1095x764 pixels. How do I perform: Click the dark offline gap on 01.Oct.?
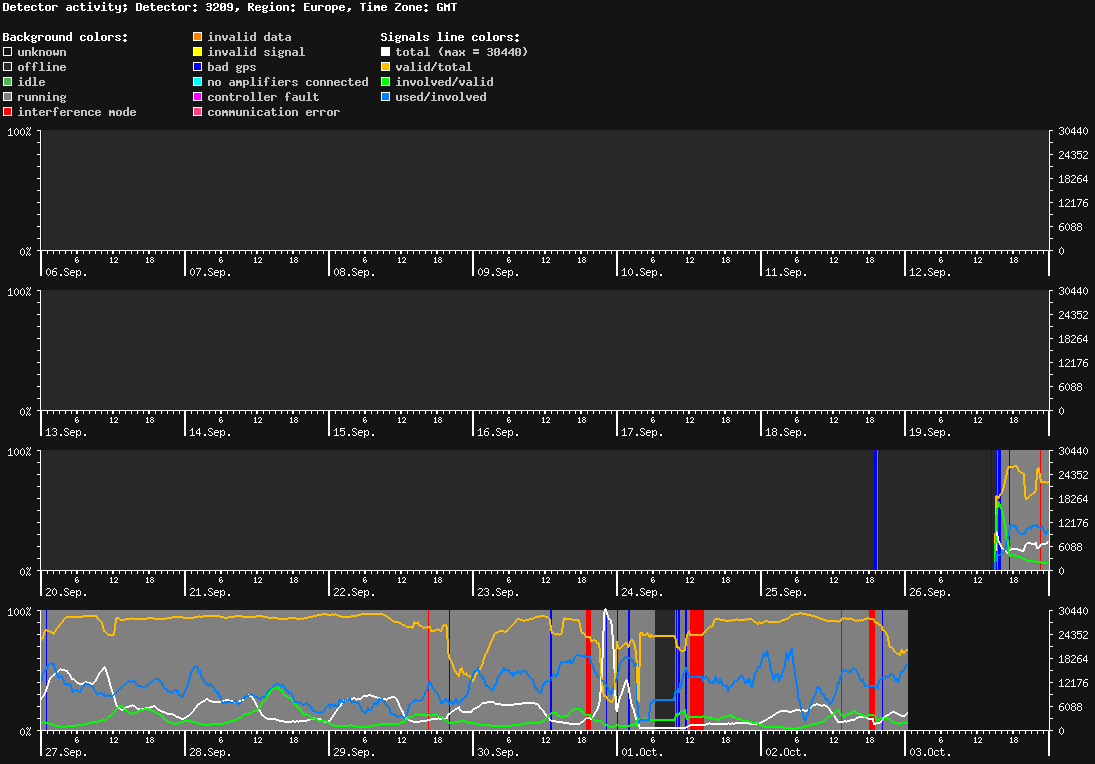[664, 670]
